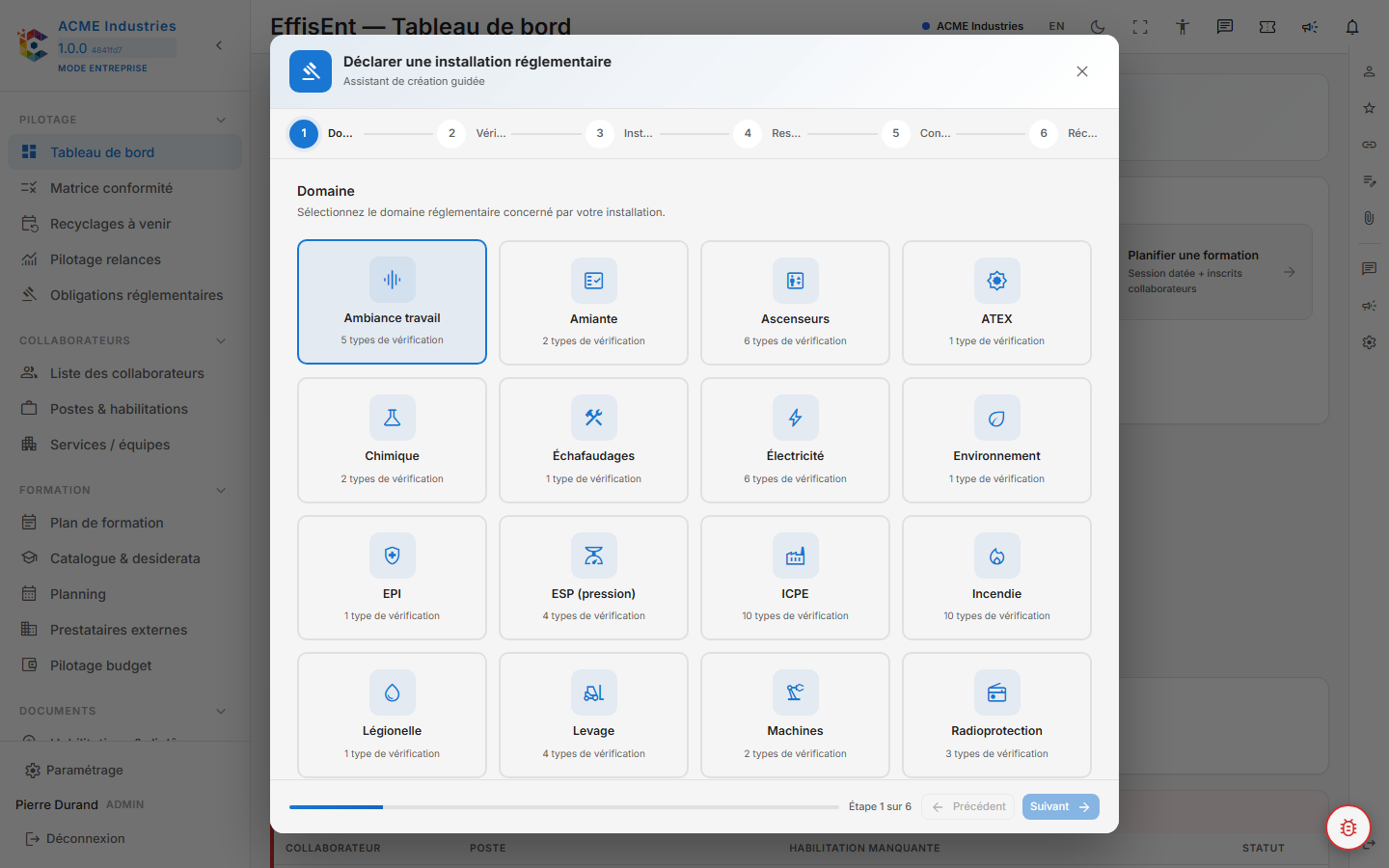Image resolution: width=1389 pixels, height=868 pixels.
Task: Select the Radioprotection domain card
Action: tap(996, 715)
